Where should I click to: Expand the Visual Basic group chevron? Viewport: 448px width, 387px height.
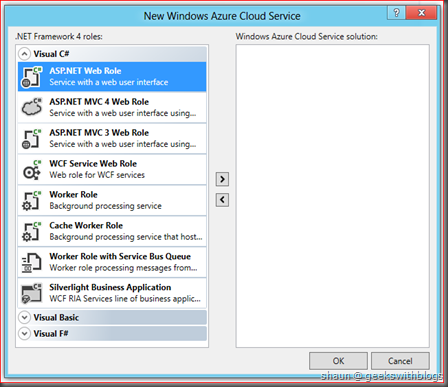pyautogui.click(x=24, y=317)
